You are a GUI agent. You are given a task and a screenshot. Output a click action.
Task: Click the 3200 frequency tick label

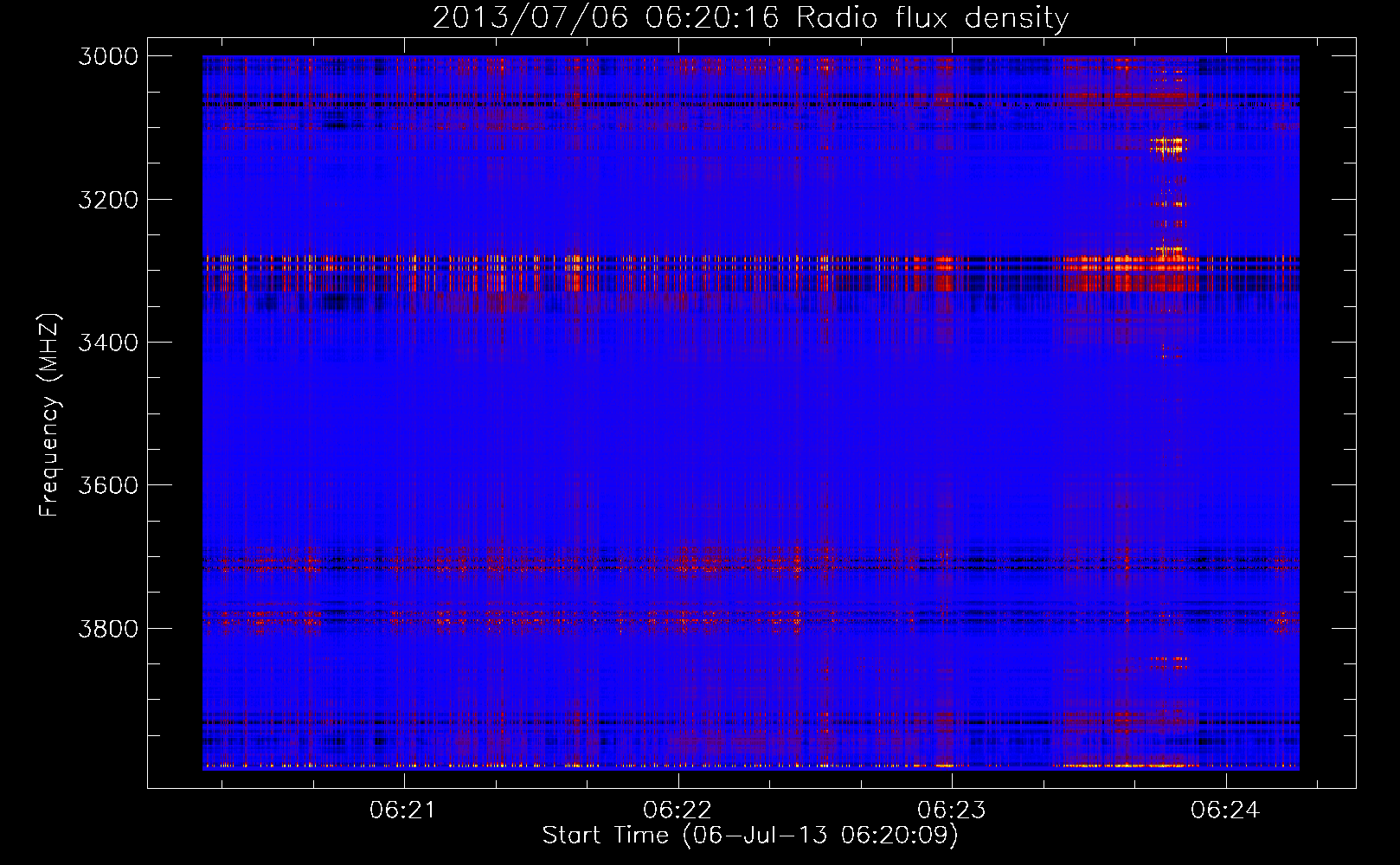[108, 200]
